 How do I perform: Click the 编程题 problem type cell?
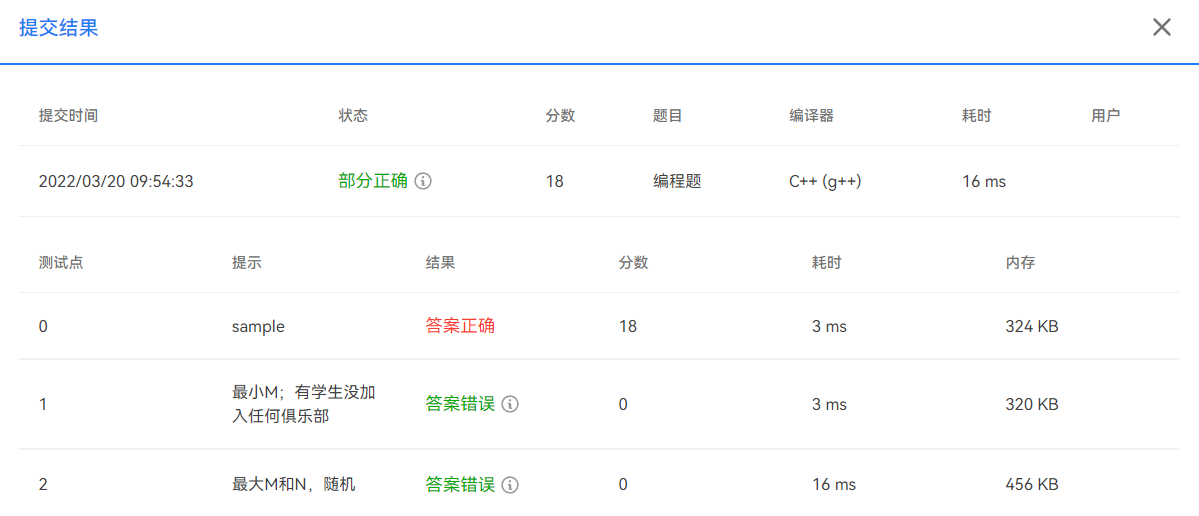click(x=677, y=182)
